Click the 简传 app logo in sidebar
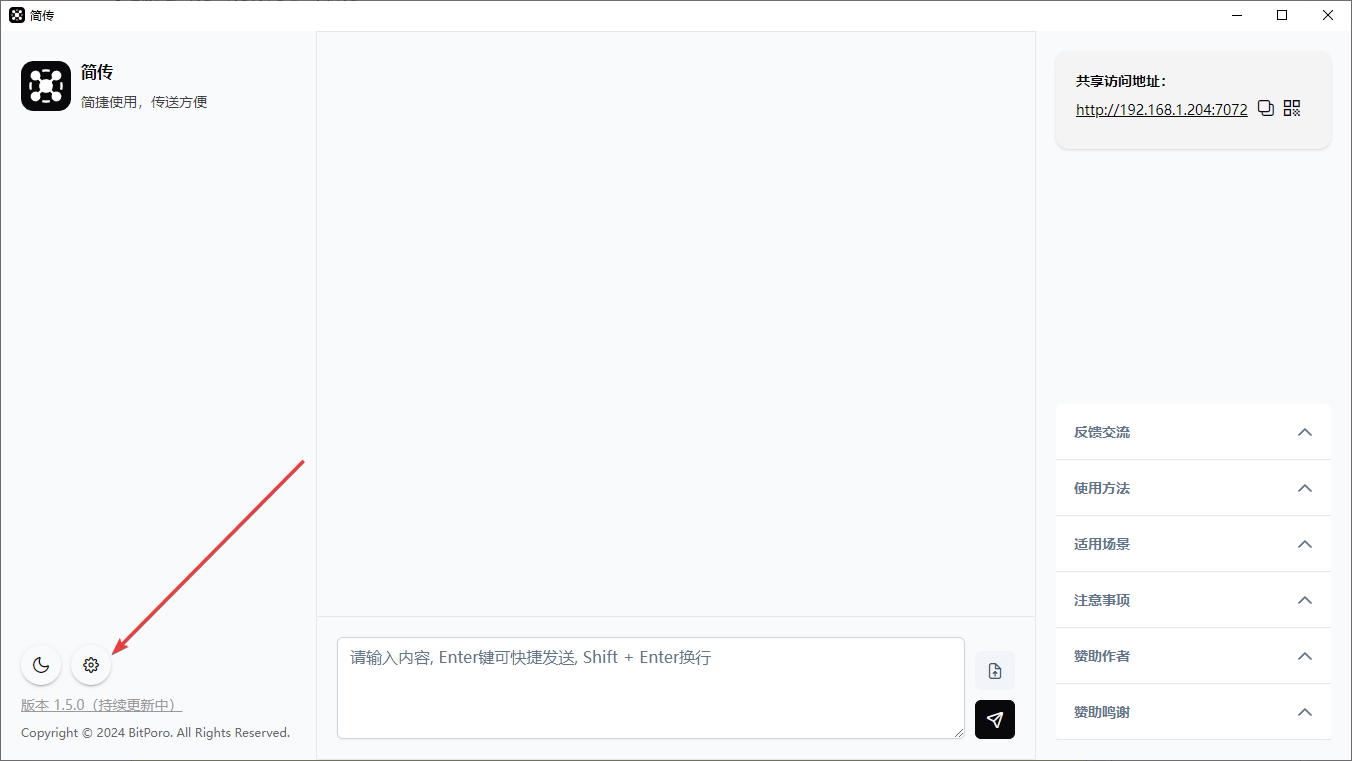 46,86
